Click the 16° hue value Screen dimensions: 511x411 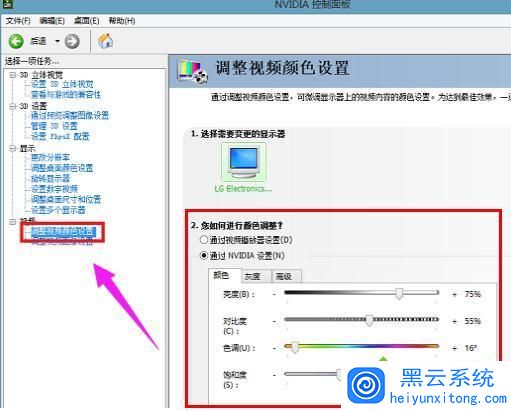(x=471, y=348)
